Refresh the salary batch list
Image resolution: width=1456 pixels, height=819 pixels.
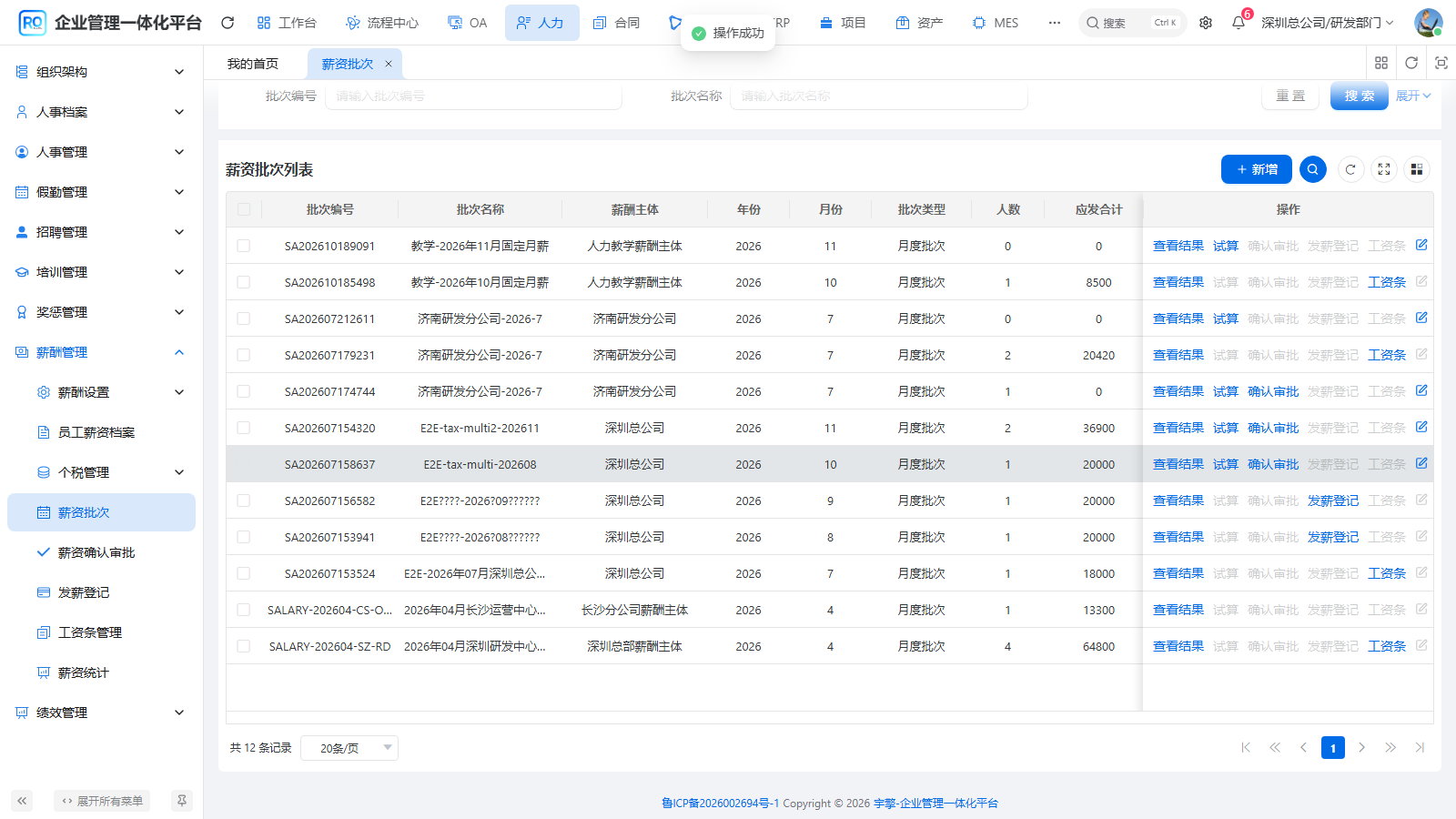point(1350,169)
